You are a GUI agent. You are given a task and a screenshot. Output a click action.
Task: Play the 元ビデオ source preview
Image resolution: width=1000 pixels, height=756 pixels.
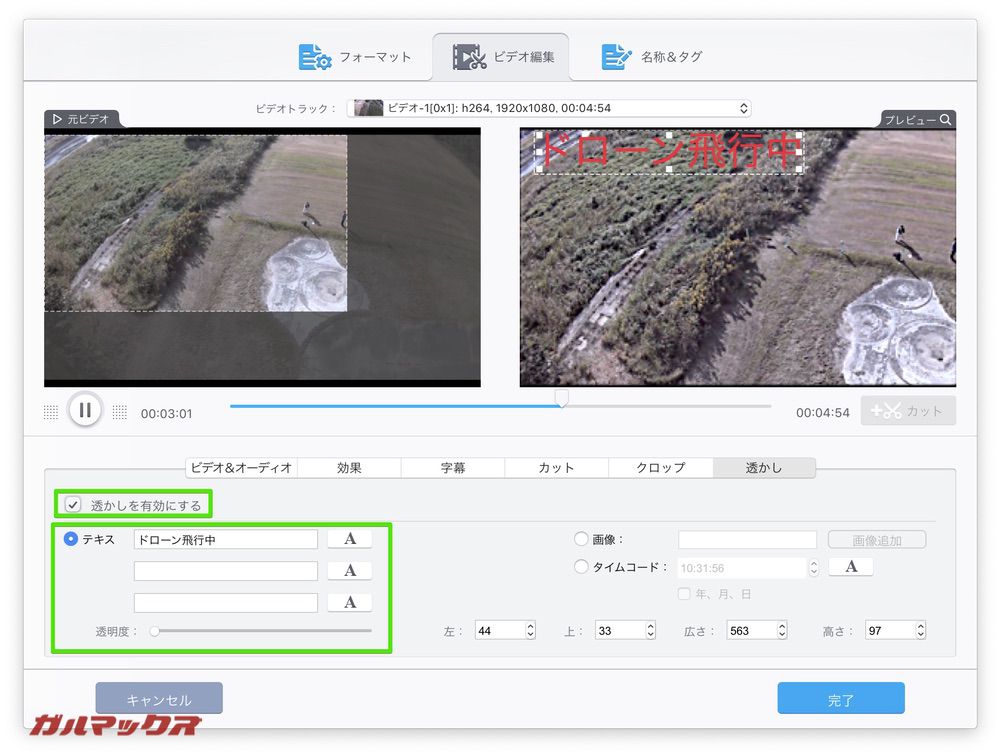pyautogui.click(x=57, y=119)
